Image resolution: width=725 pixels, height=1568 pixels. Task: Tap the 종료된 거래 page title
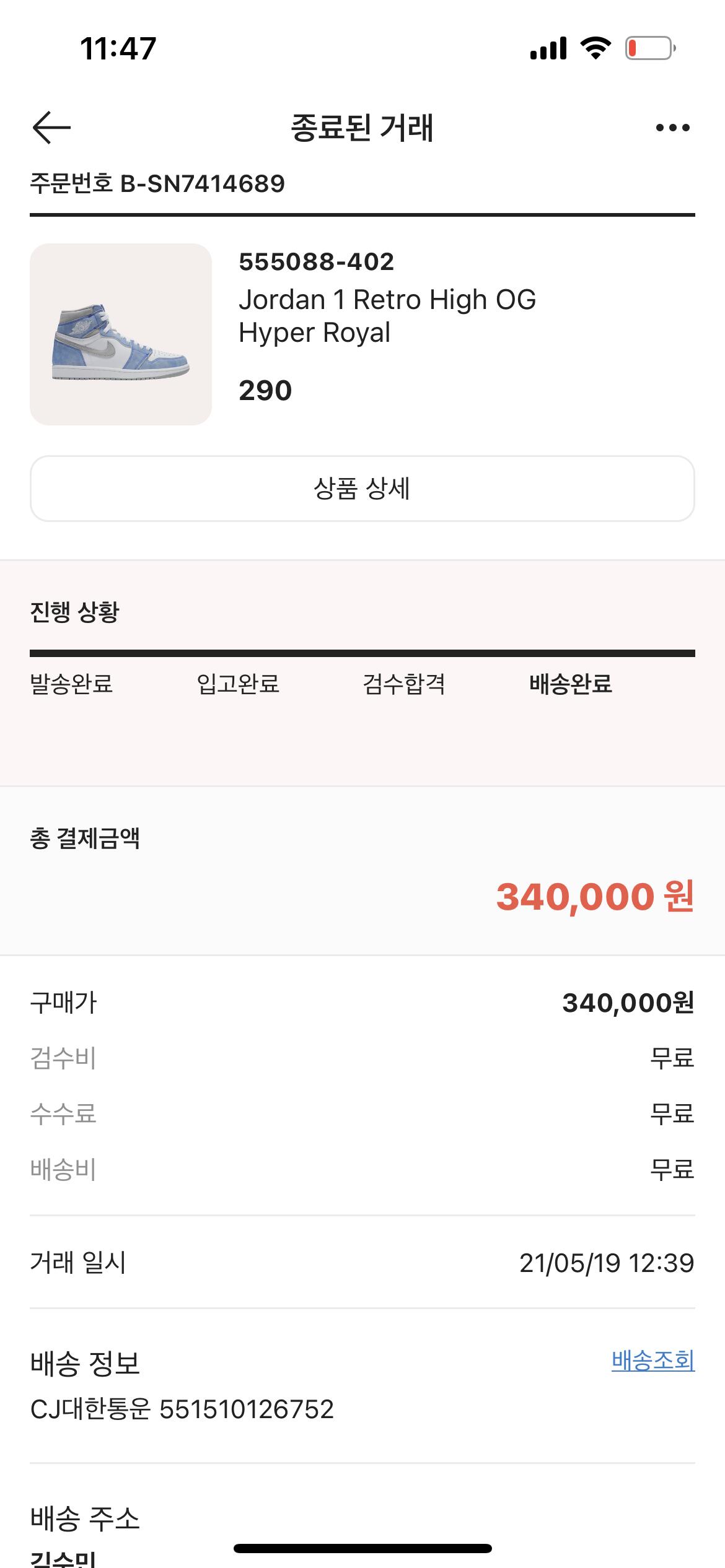point(362,128)
